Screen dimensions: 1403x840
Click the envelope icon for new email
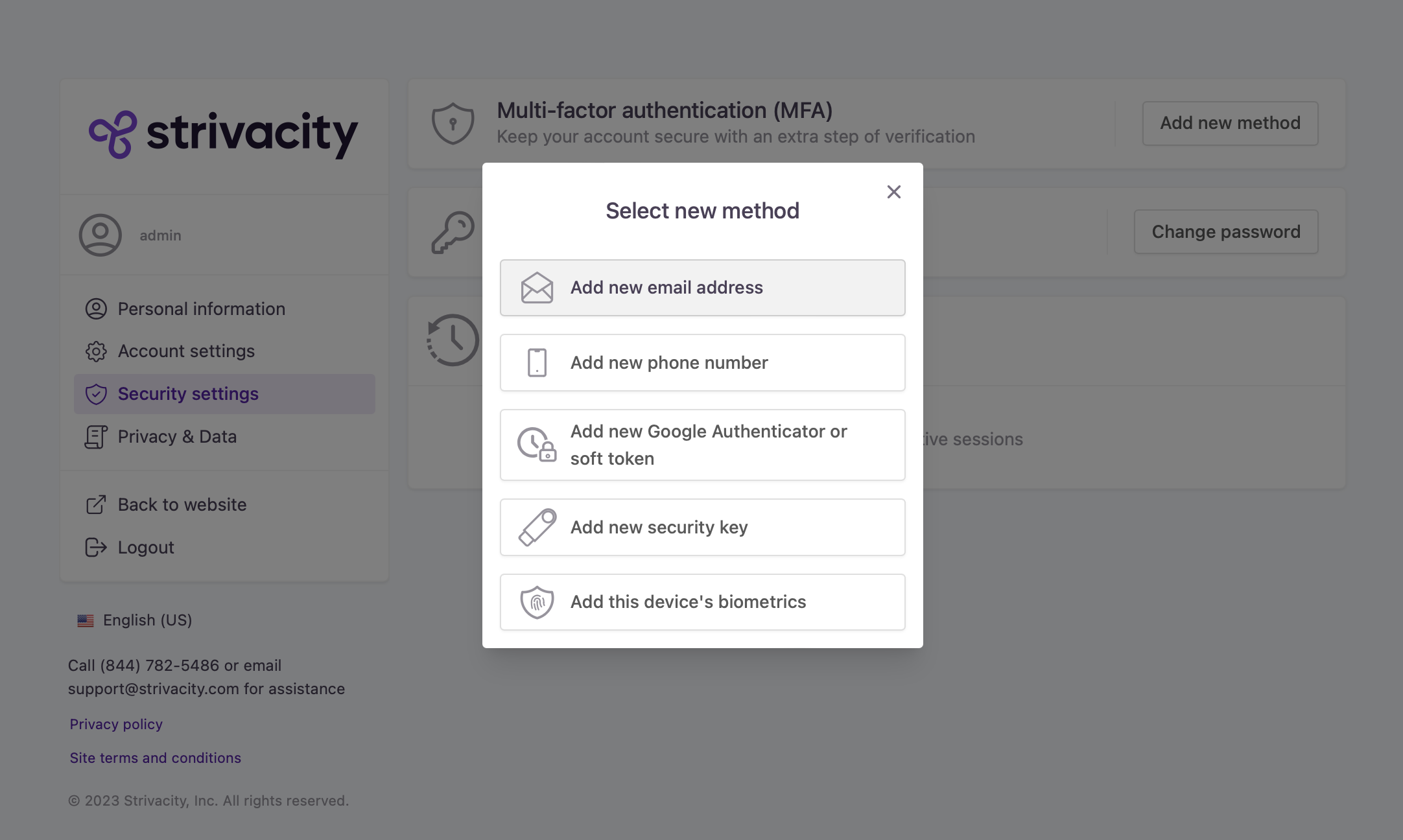pyautogui.click(x=537, y=288)
